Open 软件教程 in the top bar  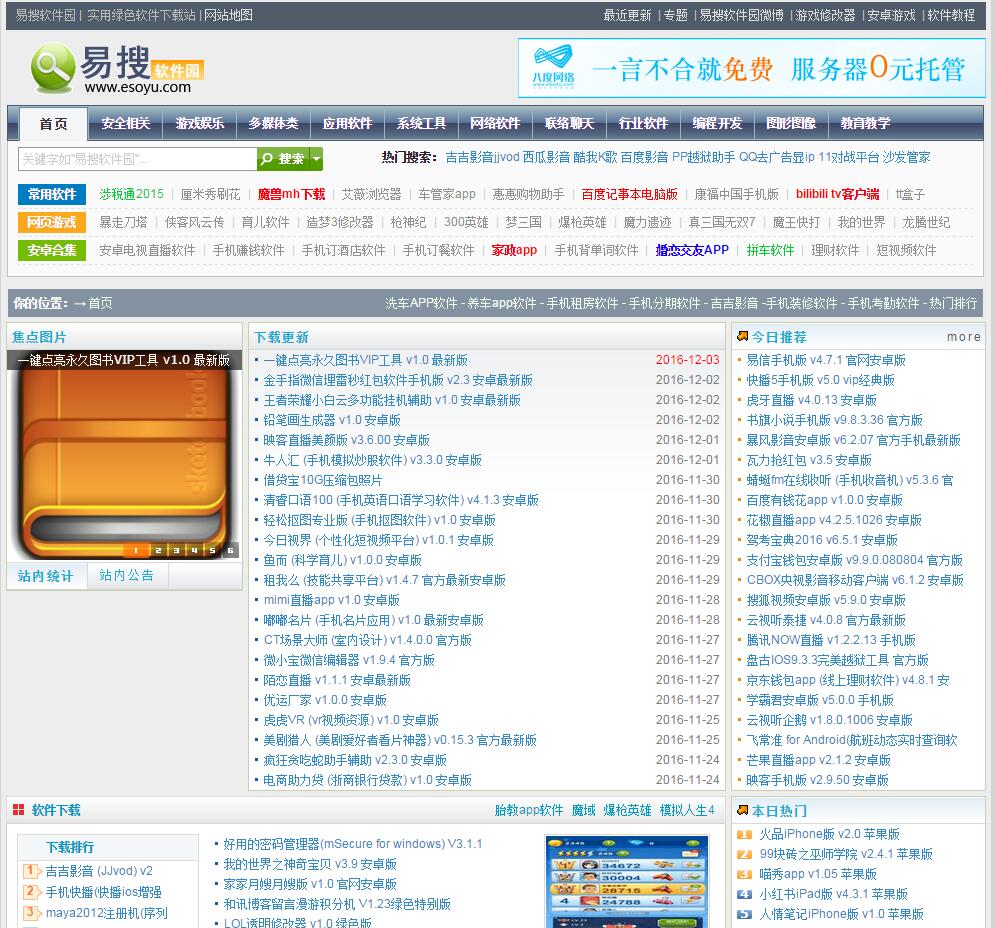pos(951,15)
